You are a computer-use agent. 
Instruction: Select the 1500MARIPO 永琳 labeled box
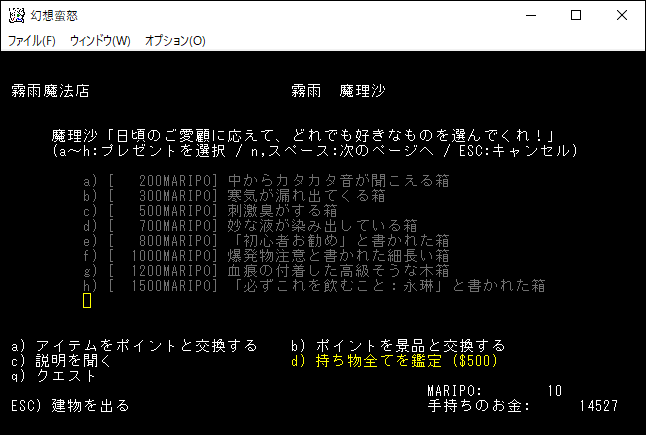pos(314,286)
